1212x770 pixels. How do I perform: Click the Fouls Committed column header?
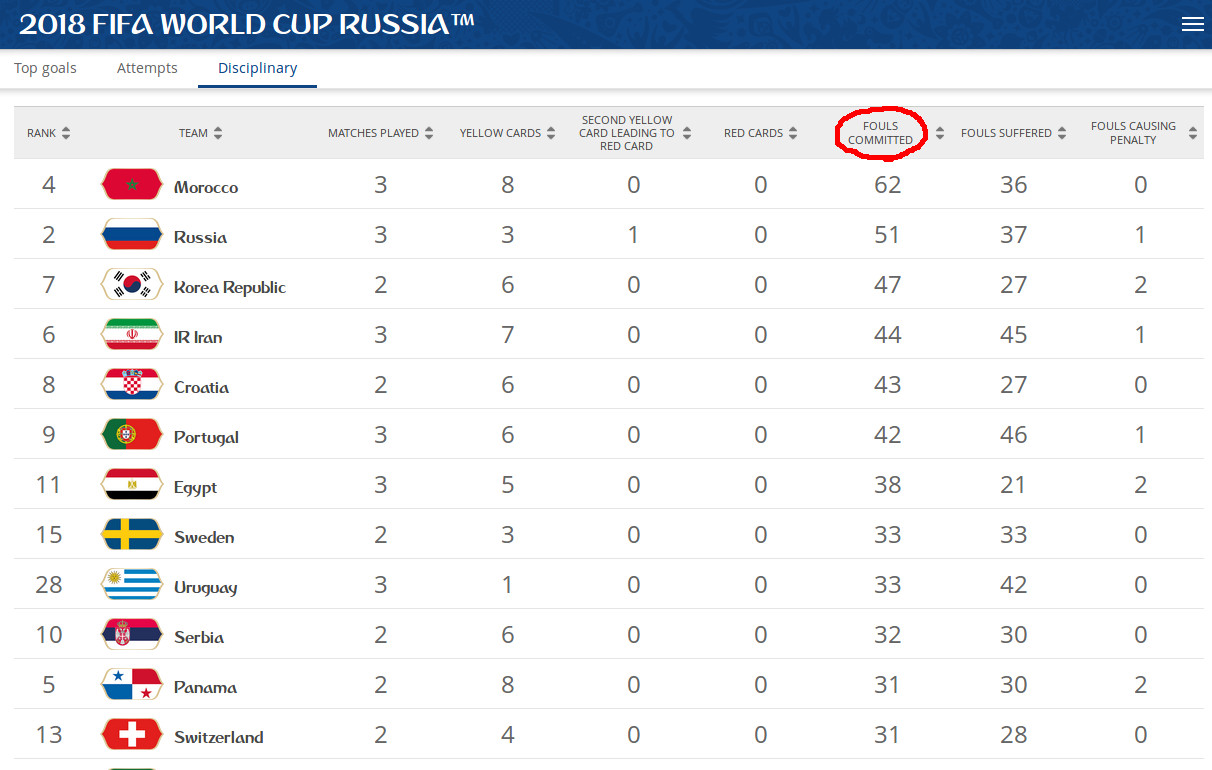[880, 133]
